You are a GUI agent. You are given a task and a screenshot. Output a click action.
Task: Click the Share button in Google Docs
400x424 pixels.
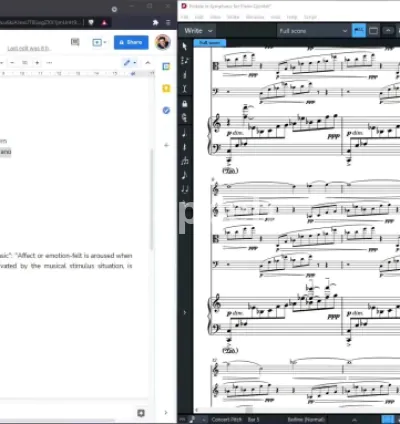(x=131, y=42)
